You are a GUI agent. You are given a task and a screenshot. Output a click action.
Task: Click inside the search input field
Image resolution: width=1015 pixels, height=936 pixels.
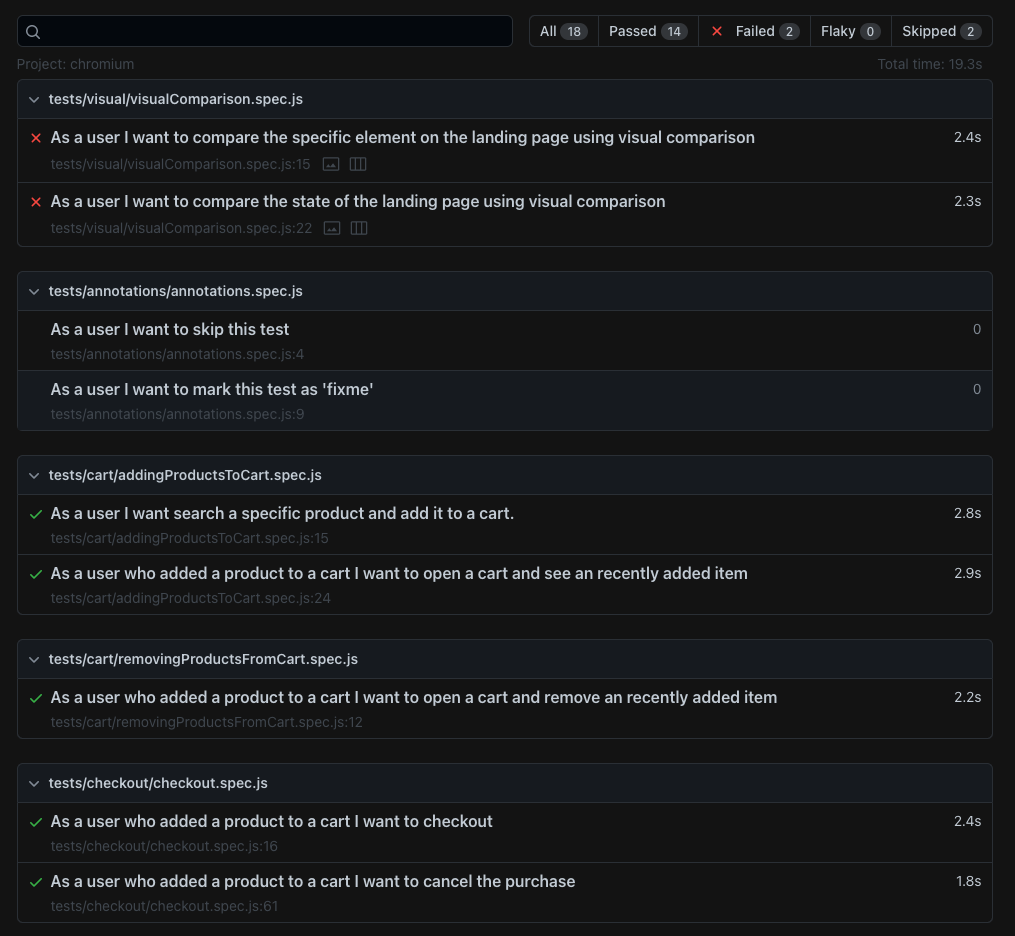click(x=265, y=31)
